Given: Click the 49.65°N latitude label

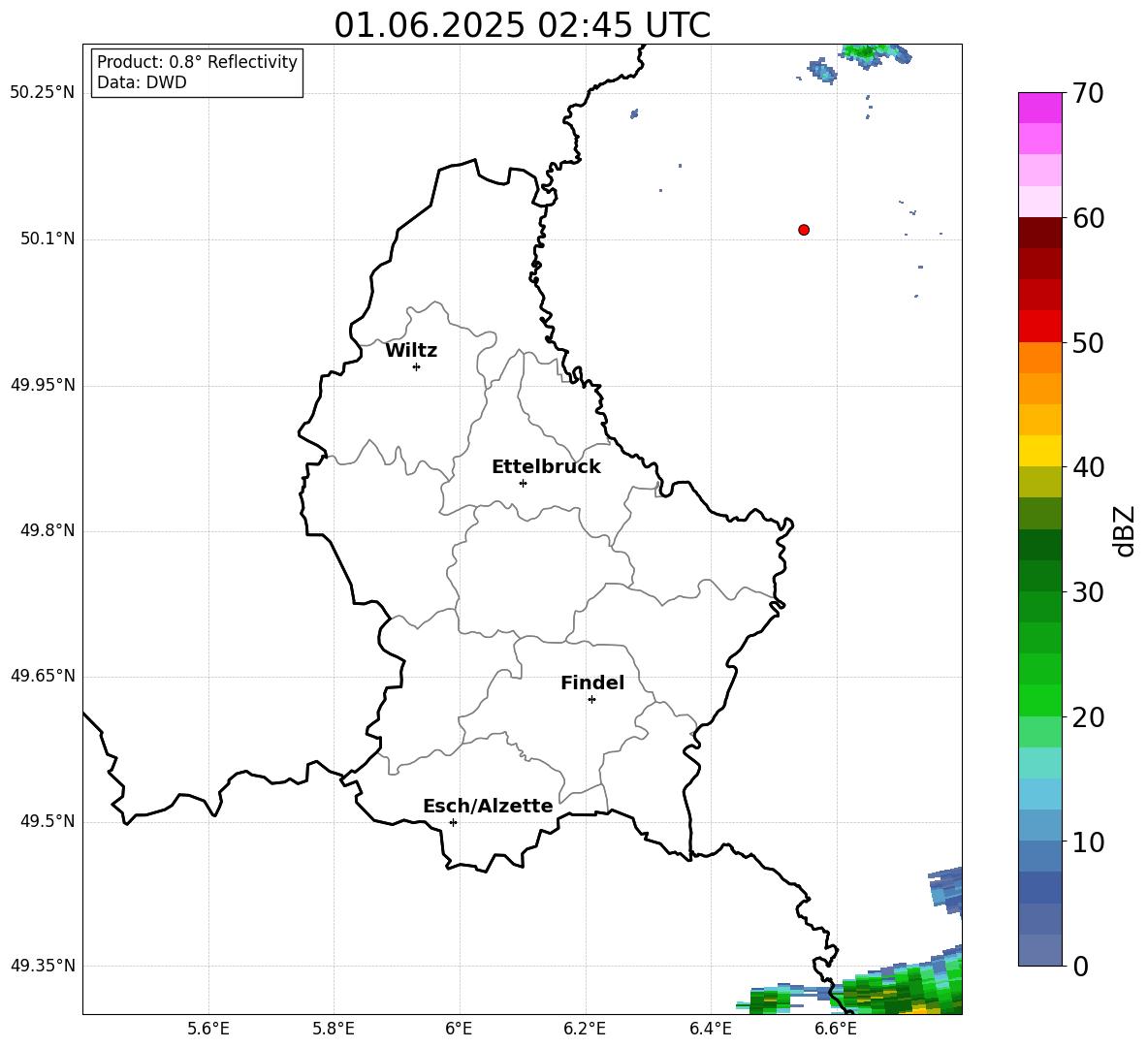Looking at the screenshot, I should (x=43, y=676).
